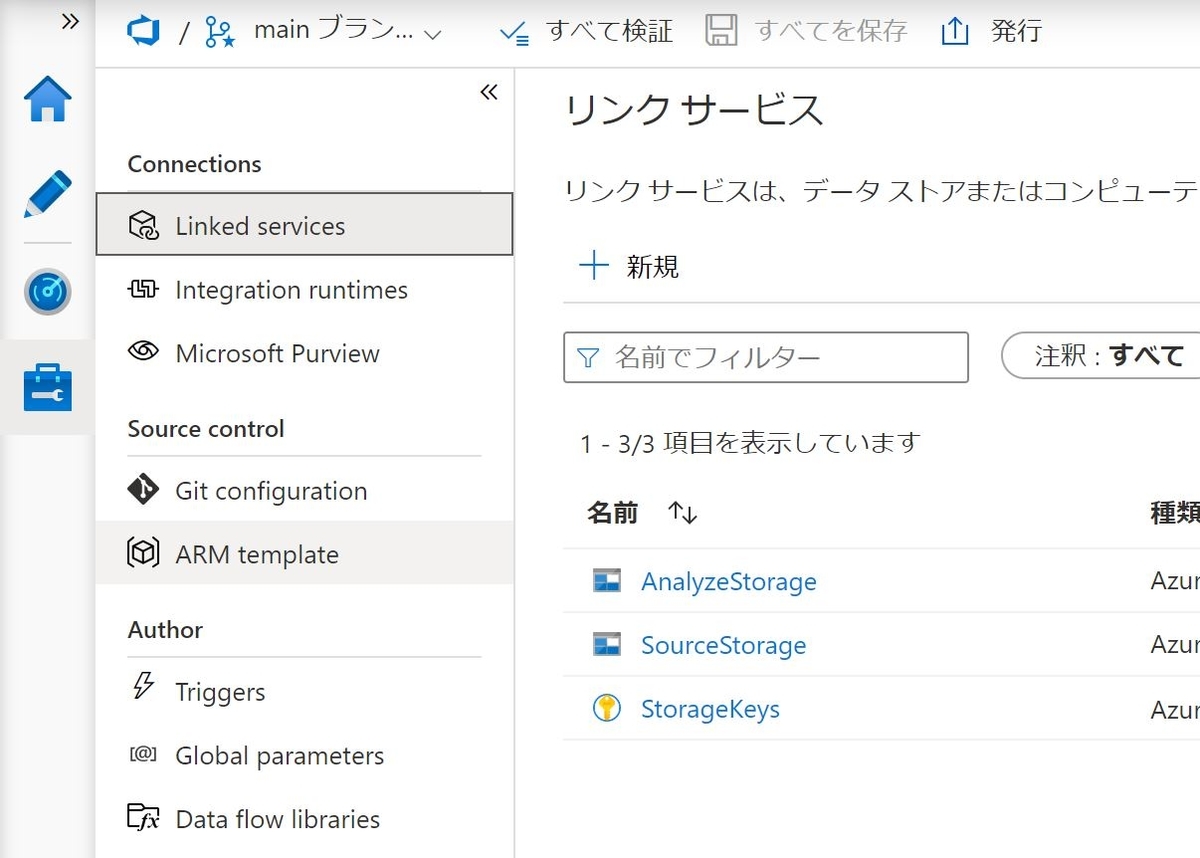Open Global parameters page
The image size is (1200, 858).
304,755
